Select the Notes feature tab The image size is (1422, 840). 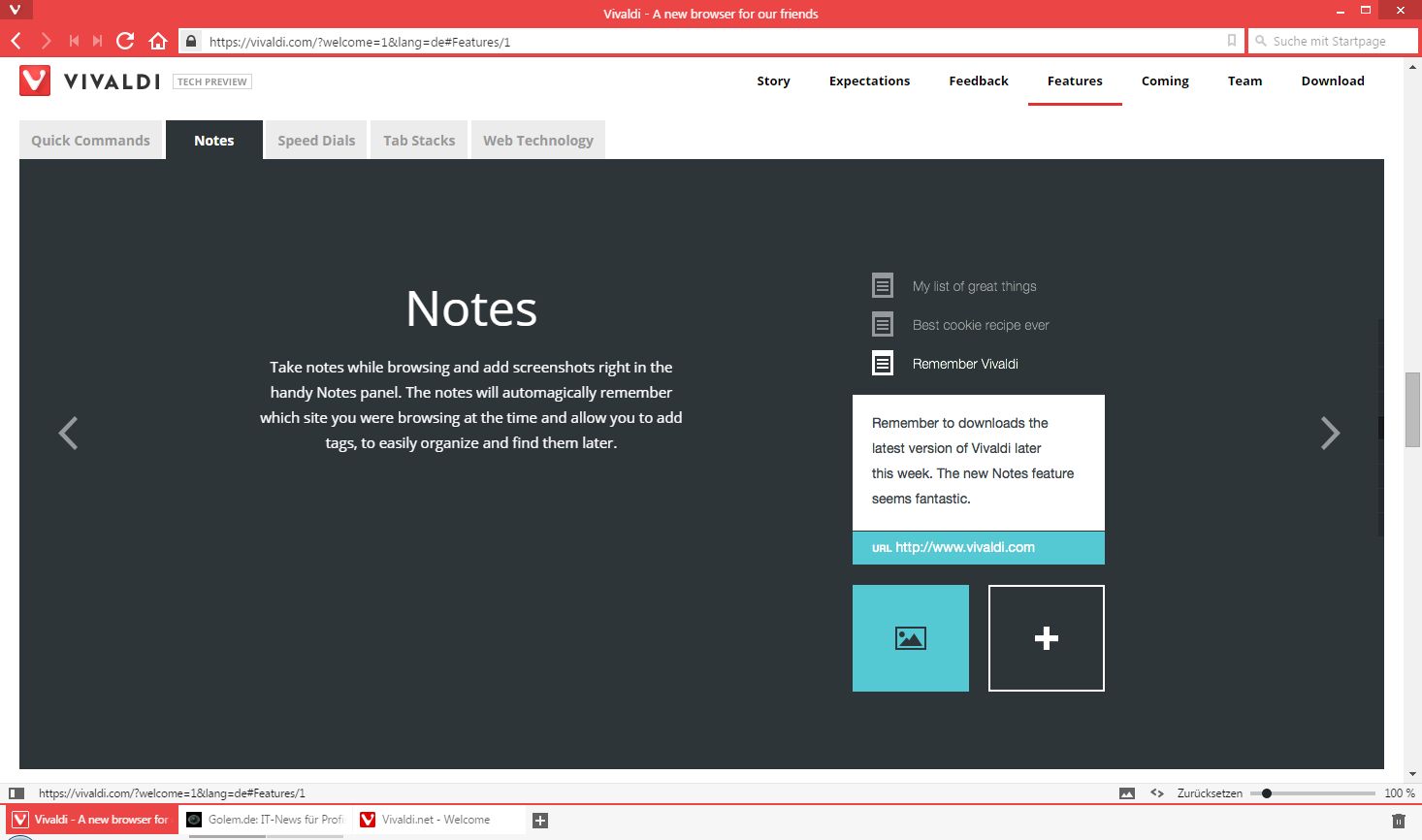point(214,140)
